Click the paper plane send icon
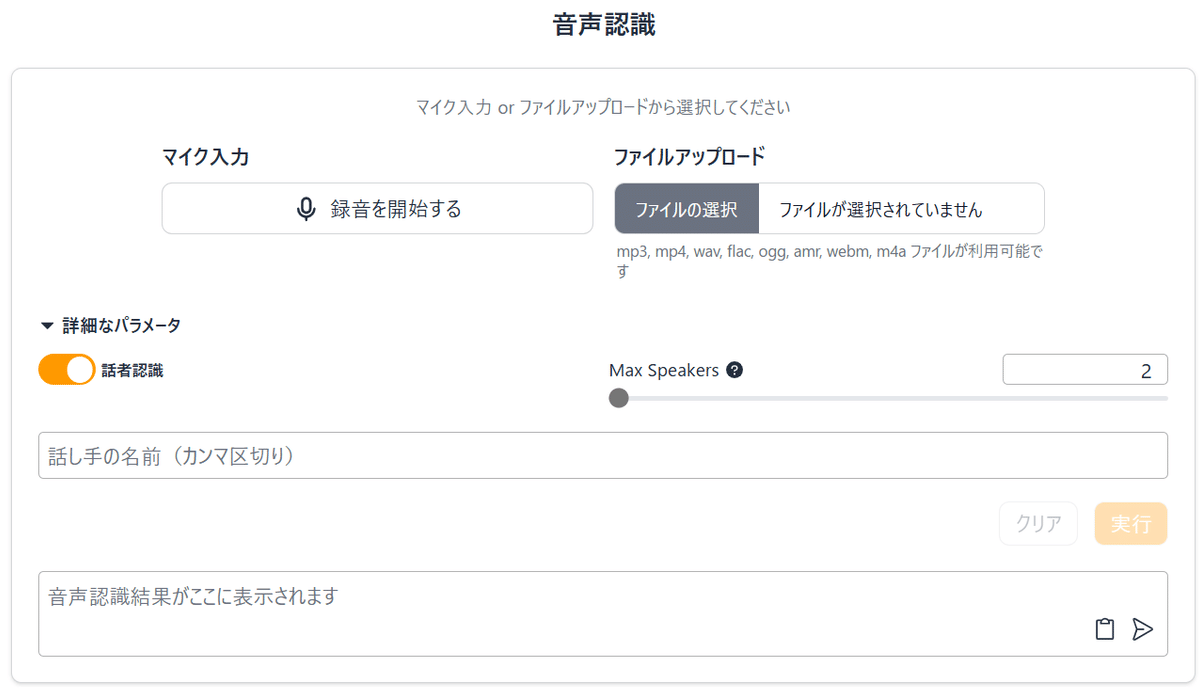1200x699 pixels. [x=1142, y=629]
